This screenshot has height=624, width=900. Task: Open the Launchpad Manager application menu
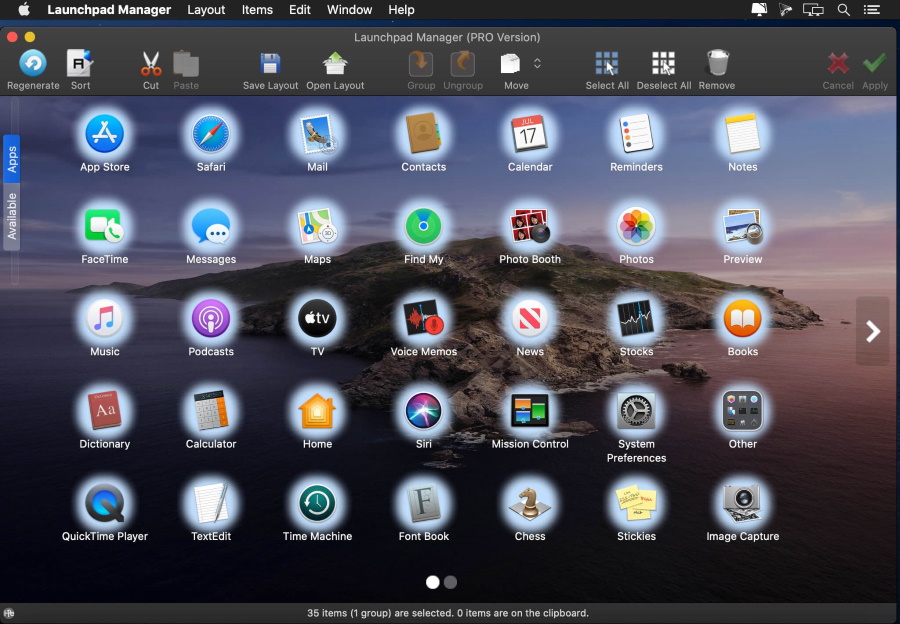coord(109,10)
